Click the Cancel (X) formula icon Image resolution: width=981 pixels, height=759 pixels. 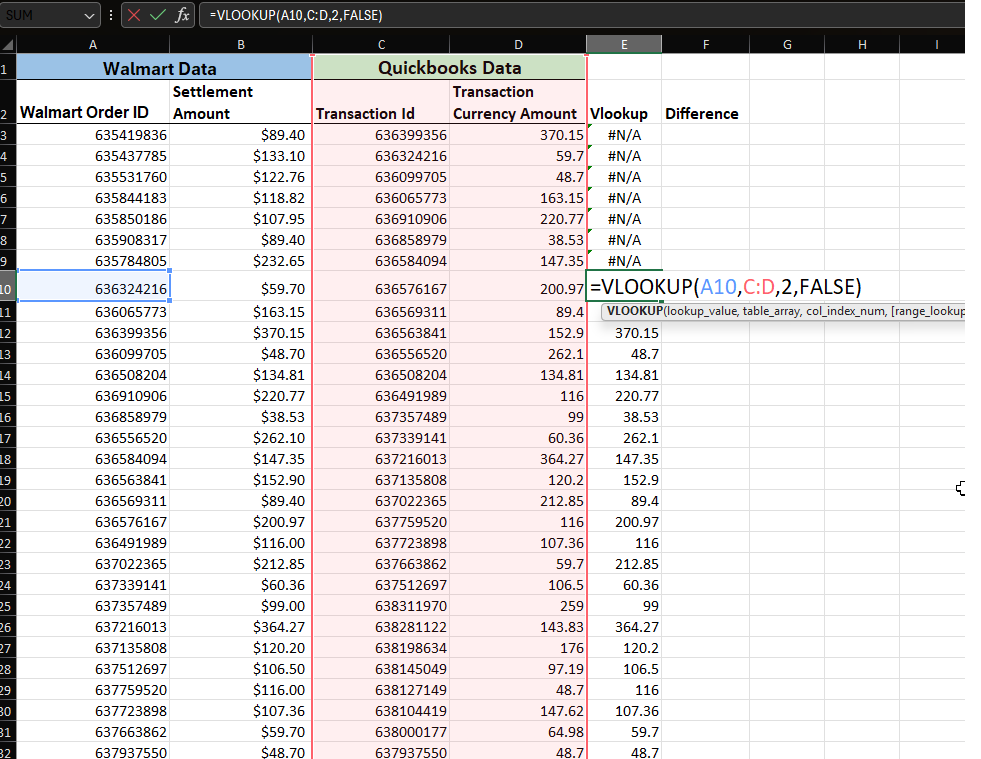tap(134, 15)
